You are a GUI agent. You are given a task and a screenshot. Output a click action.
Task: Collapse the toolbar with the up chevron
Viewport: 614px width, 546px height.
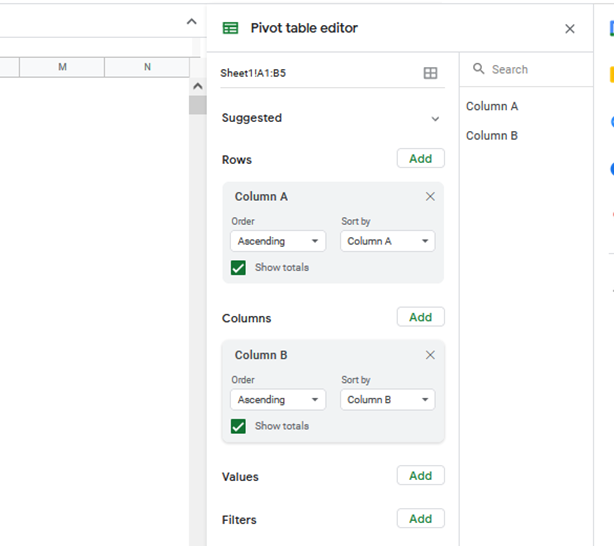point(191,22)
